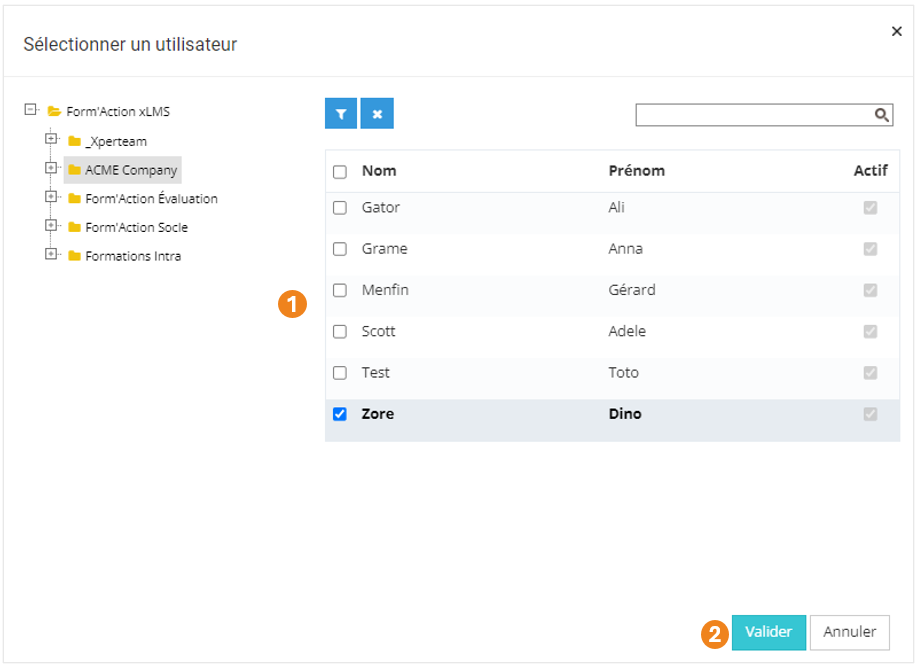Click the Formations Intra folder icon
This screenshot has width=917, height=666.
tap(74, 256)
